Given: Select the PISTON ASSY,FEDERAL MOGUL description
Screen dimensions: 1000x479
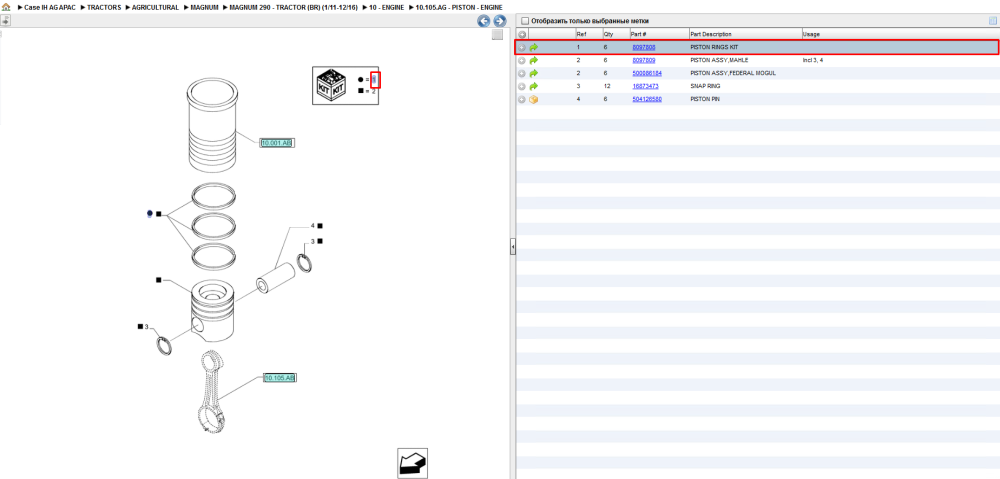Looking at the screenshot, I should tap(735, 73).
